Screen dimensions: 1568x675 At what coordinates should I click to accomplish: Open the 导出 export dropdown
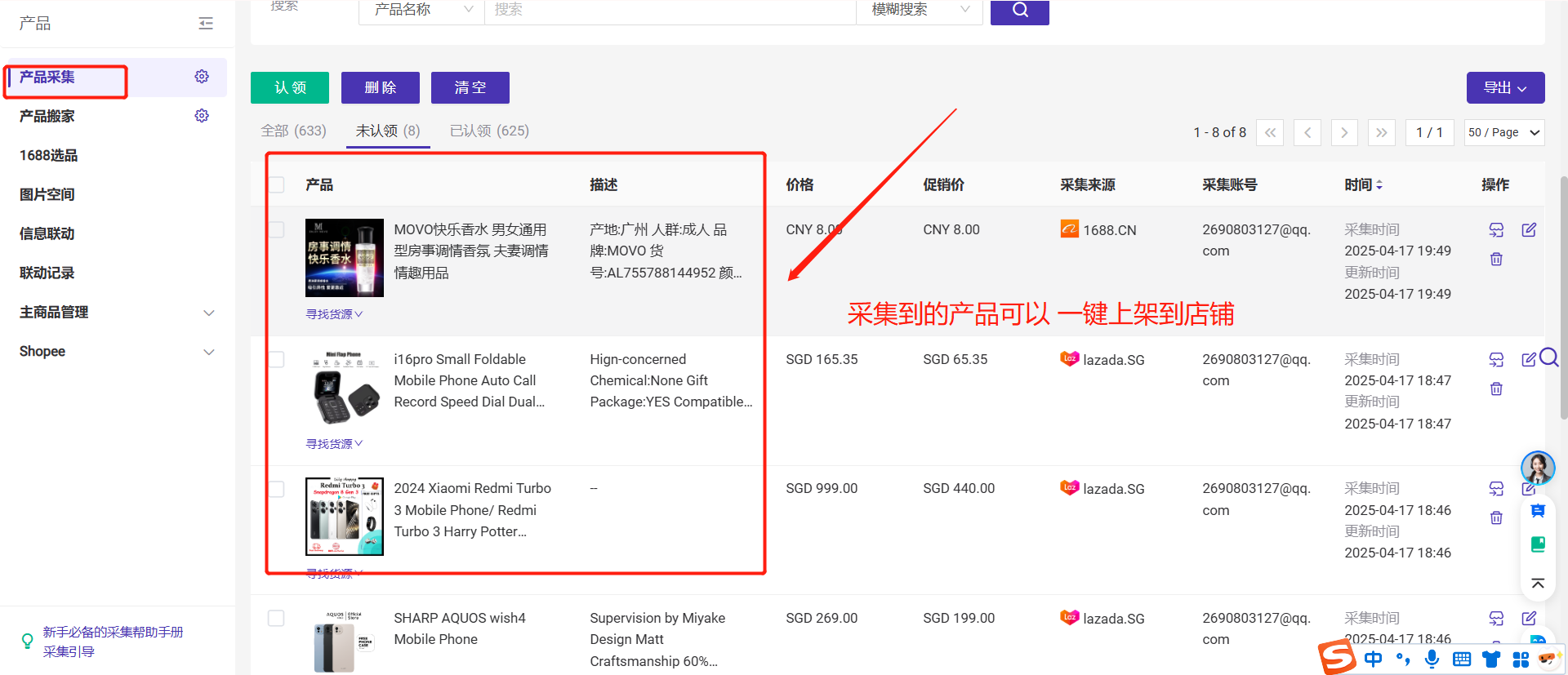tap(1504, 87)
